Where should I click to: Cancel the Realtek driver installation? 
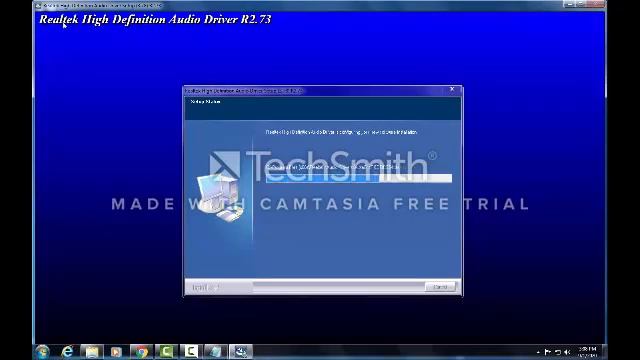(440, 287)
